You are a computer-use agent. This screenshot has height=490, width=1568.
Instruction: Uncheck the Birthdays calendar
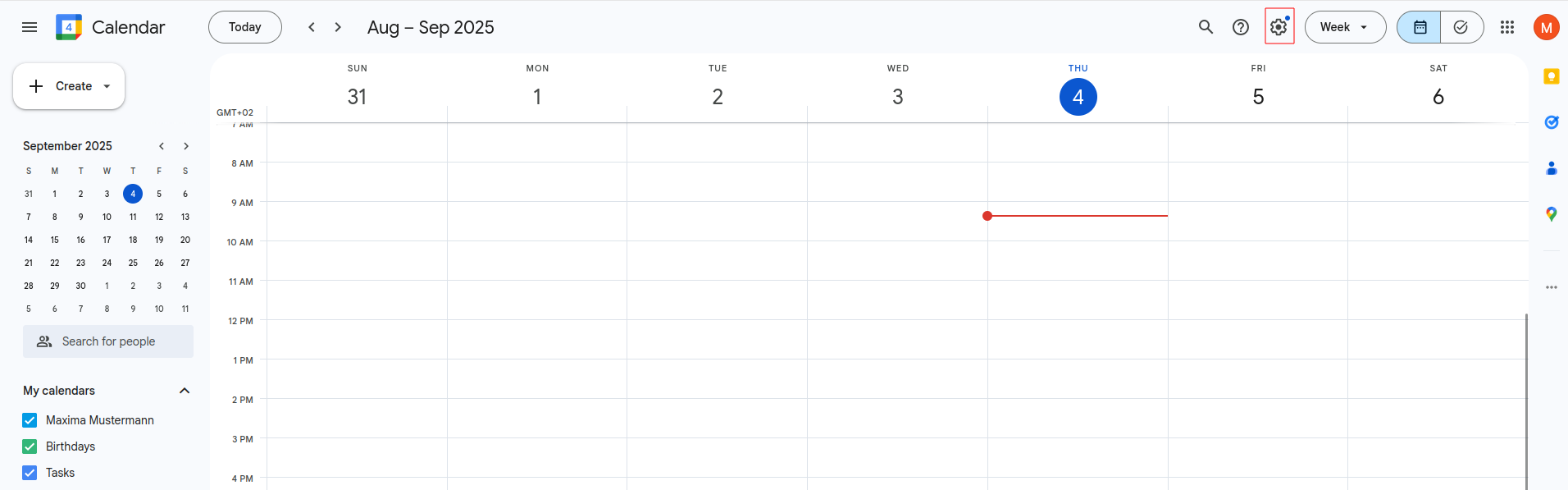29,446
